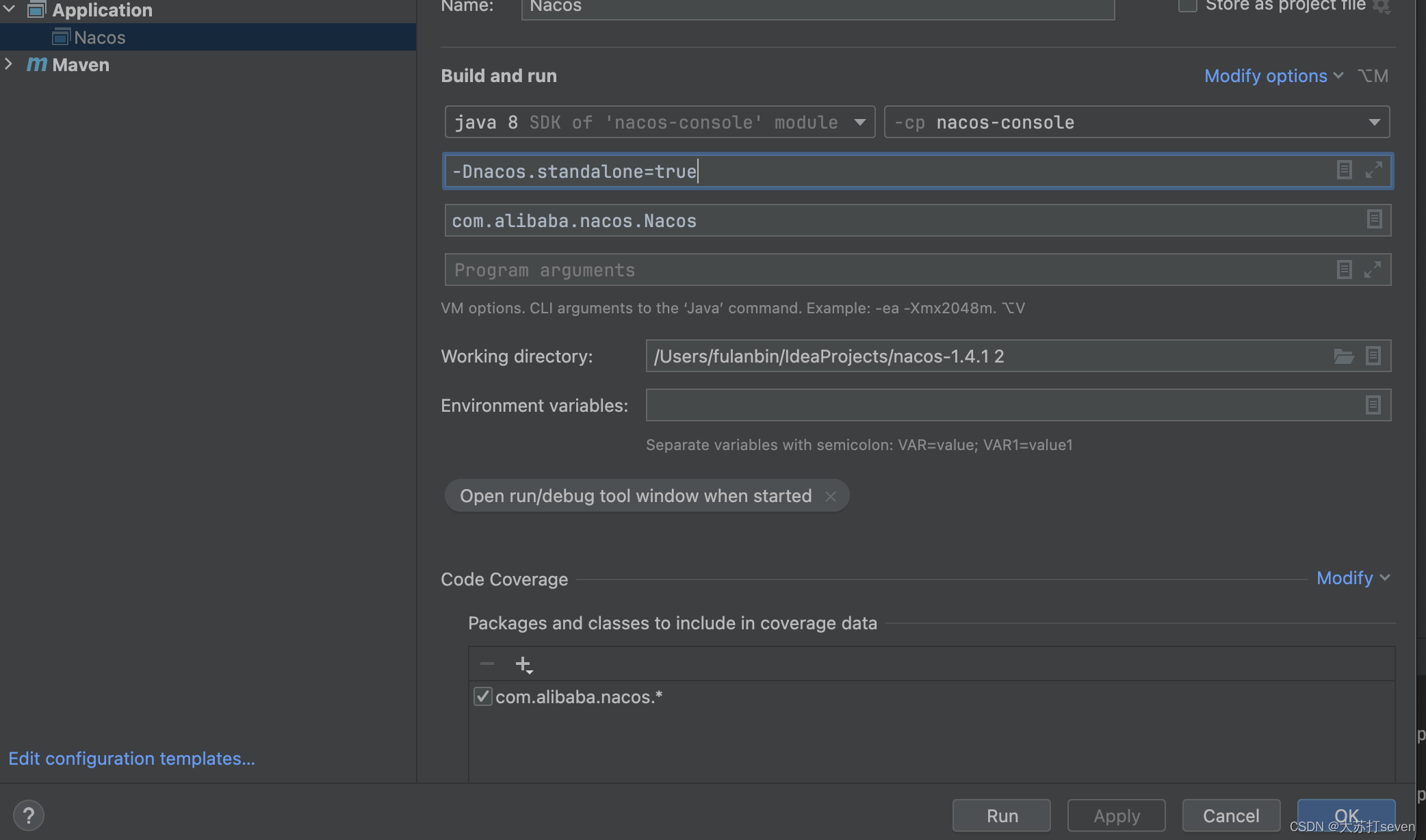Viewport: 1426px width, 840px height.
Task: Collapse the Application configurations node
Action: (x=9, y=9)
